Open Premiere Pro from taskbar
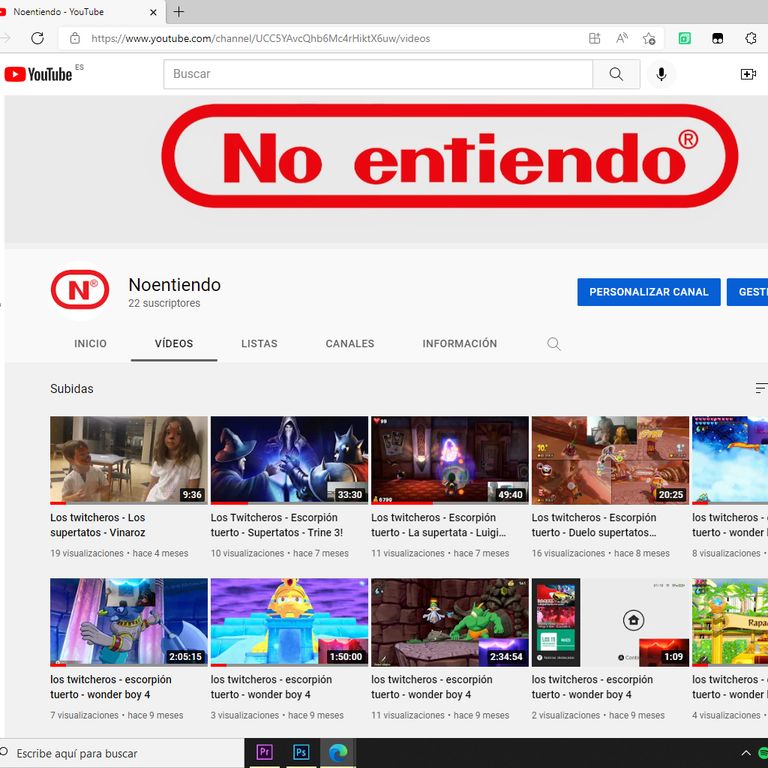 (264, 752)
